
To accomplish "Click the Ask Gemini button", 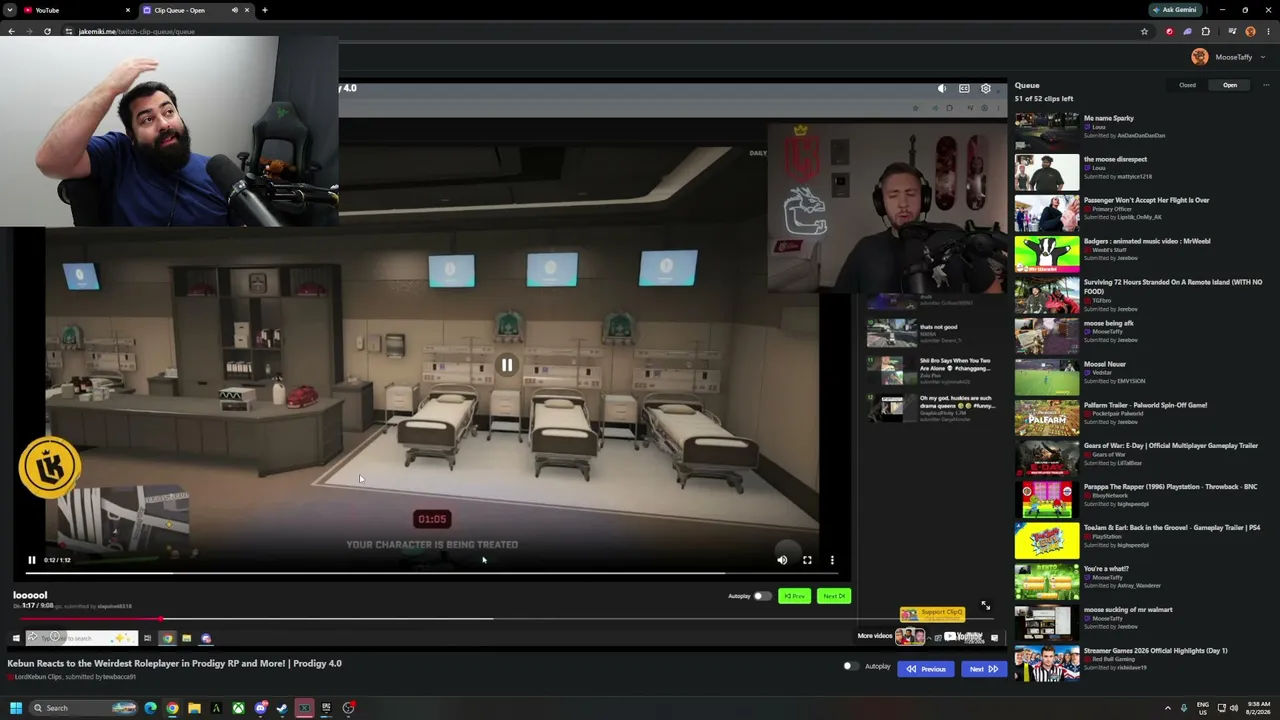I will 1175,10.
